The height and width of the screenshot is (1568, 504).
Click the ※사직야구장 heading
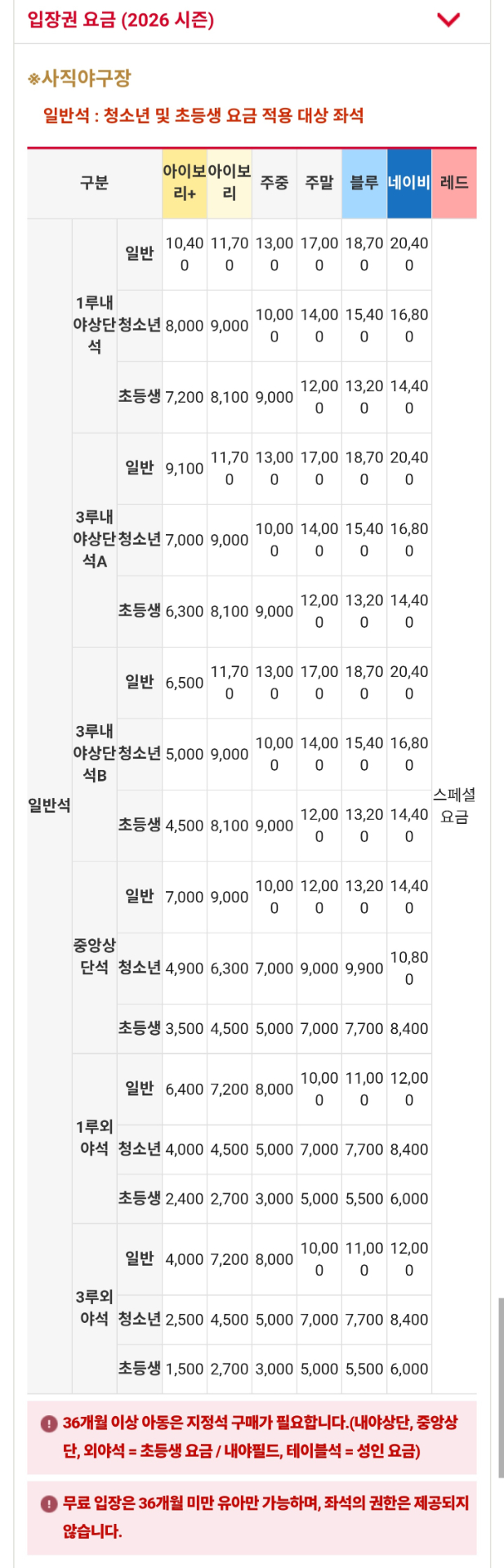[x=79, y=78]
